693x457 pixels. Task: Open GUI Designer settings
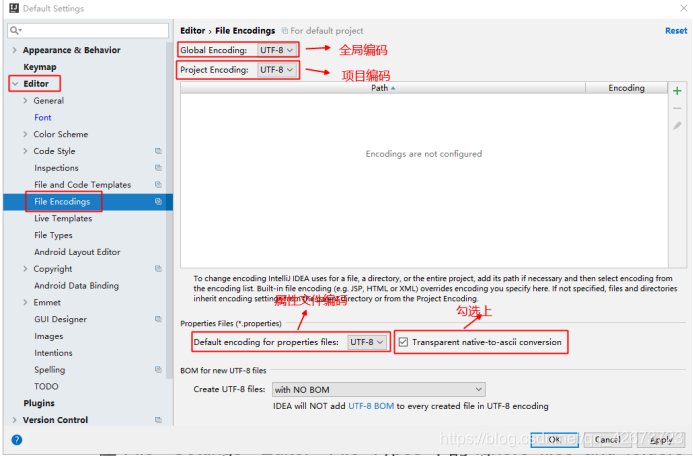pyautogui.click(x=61, y=319)
